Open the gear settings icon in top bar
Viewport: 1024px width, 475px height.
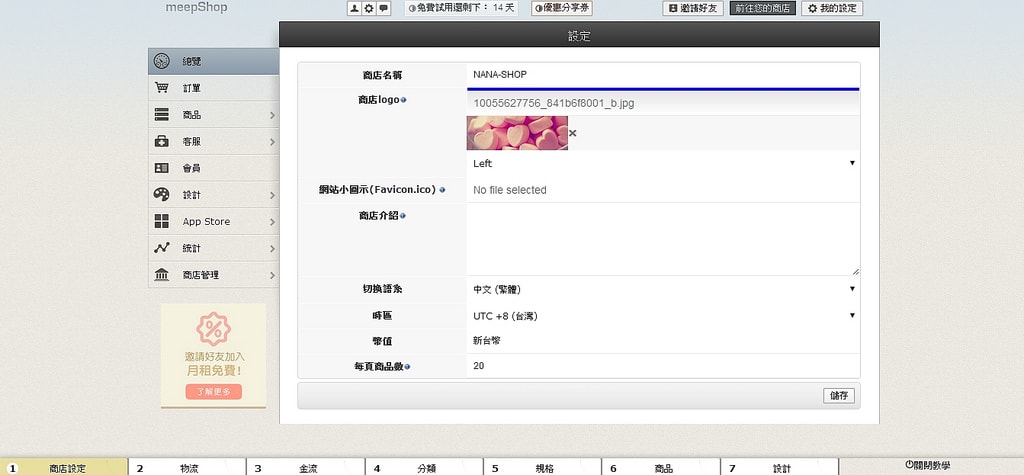coord(368,8)
